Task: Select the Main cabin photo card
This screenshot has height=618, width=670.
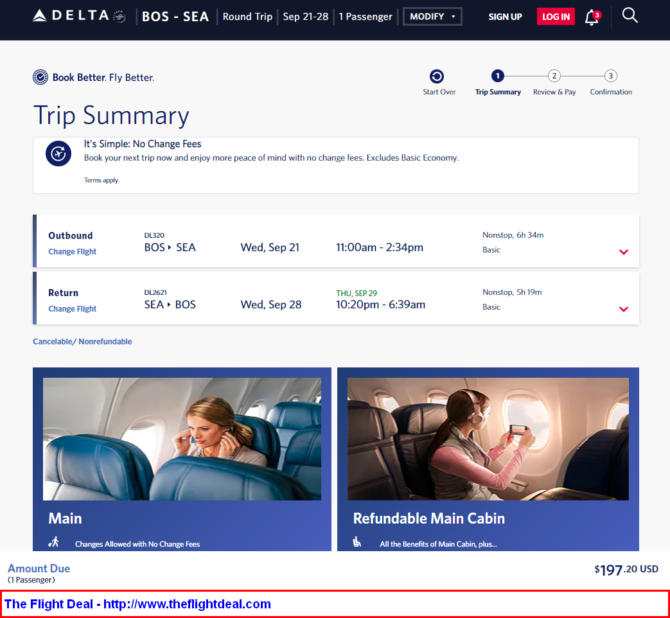Action: point(182,459)
